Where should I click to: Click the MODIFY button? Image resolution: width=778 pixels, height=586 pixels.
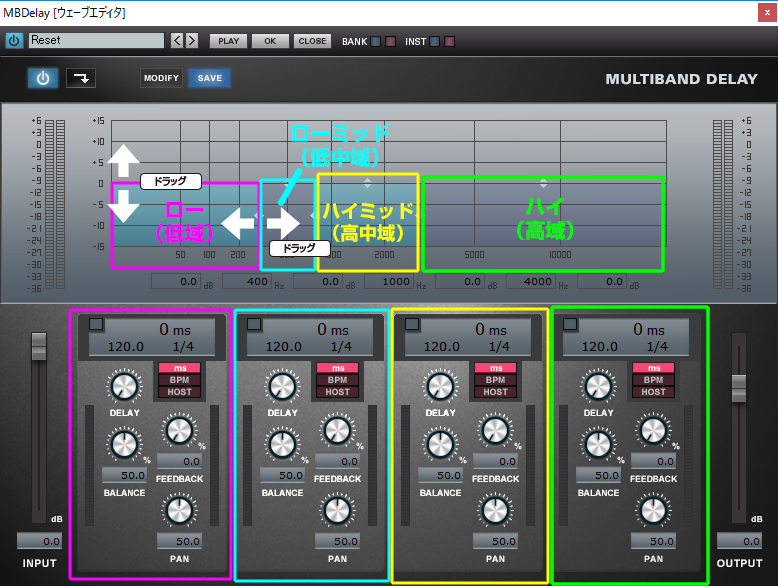(161, 78)
